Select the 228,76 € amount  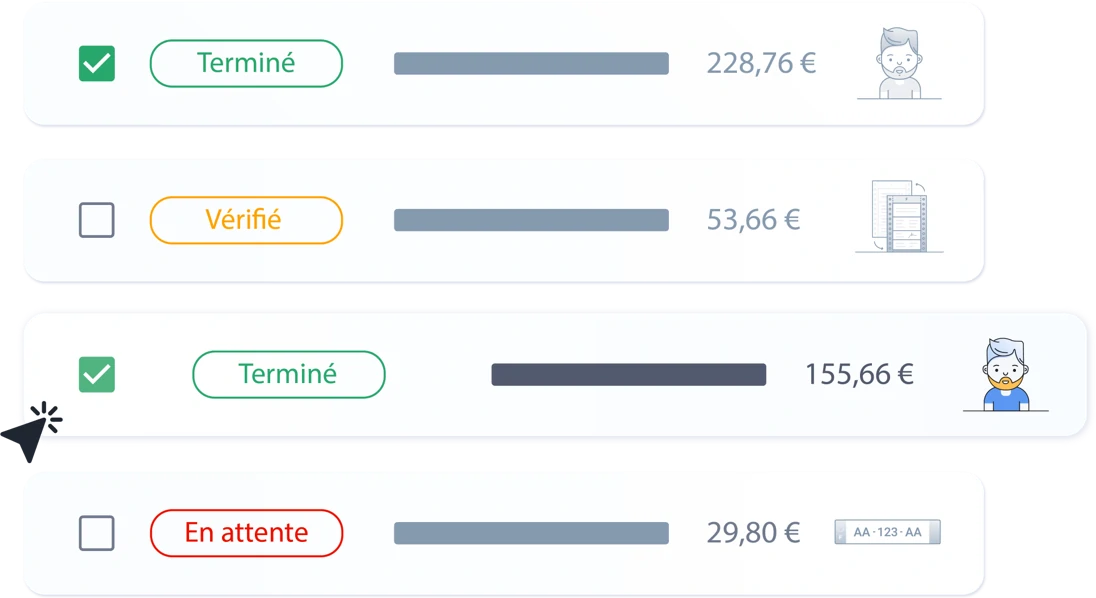761,64
